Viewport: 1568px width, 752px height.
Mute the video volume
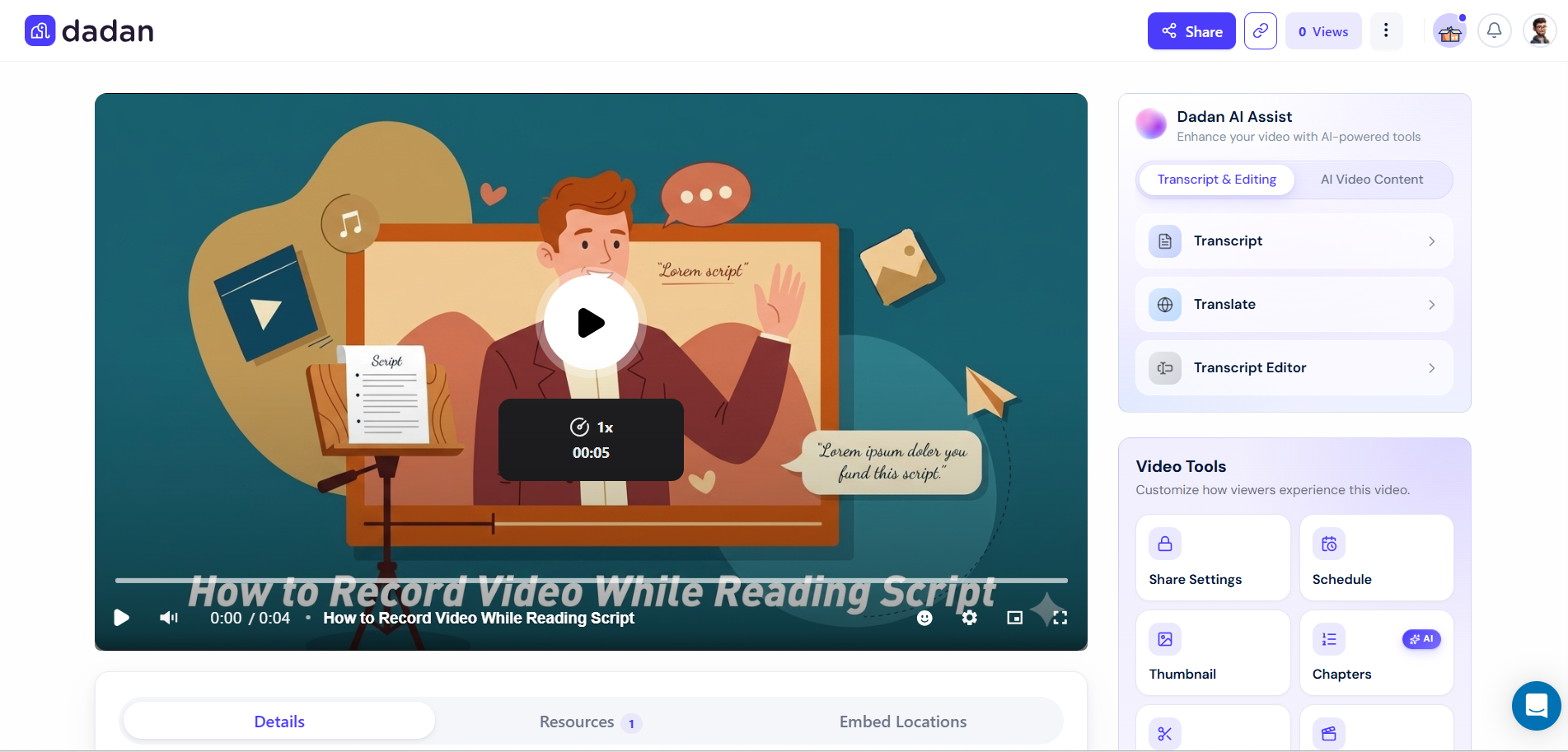coord(169,618)
